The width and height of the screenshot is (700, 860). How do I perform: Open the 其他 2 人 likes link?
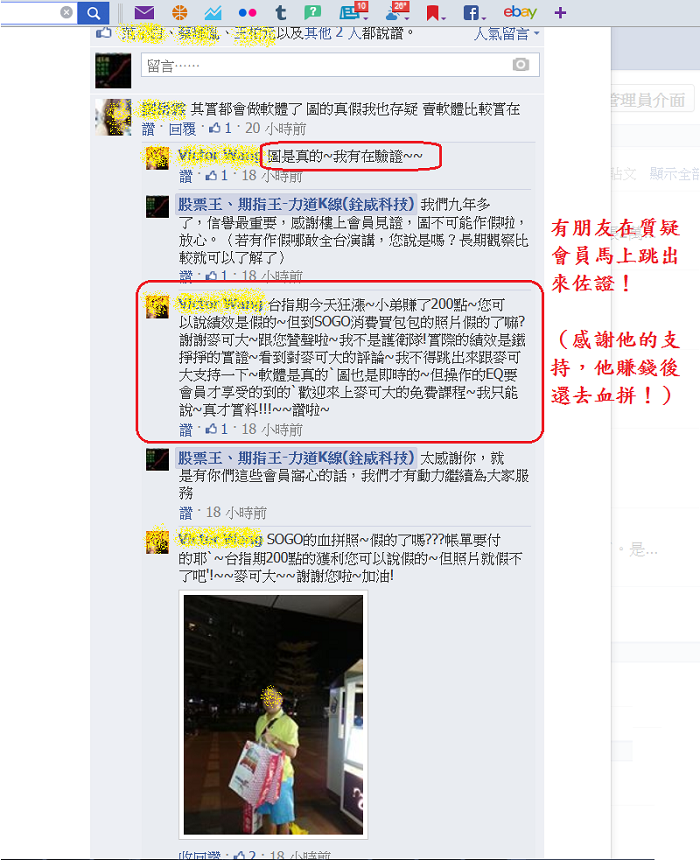coord(332,33)
